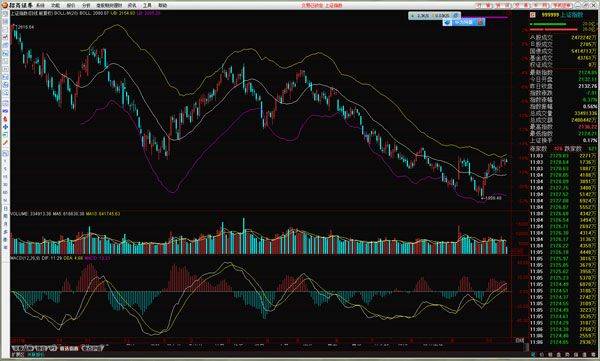Open the 系统 menu
Screen dimensions: 600x361
point(40,5)
